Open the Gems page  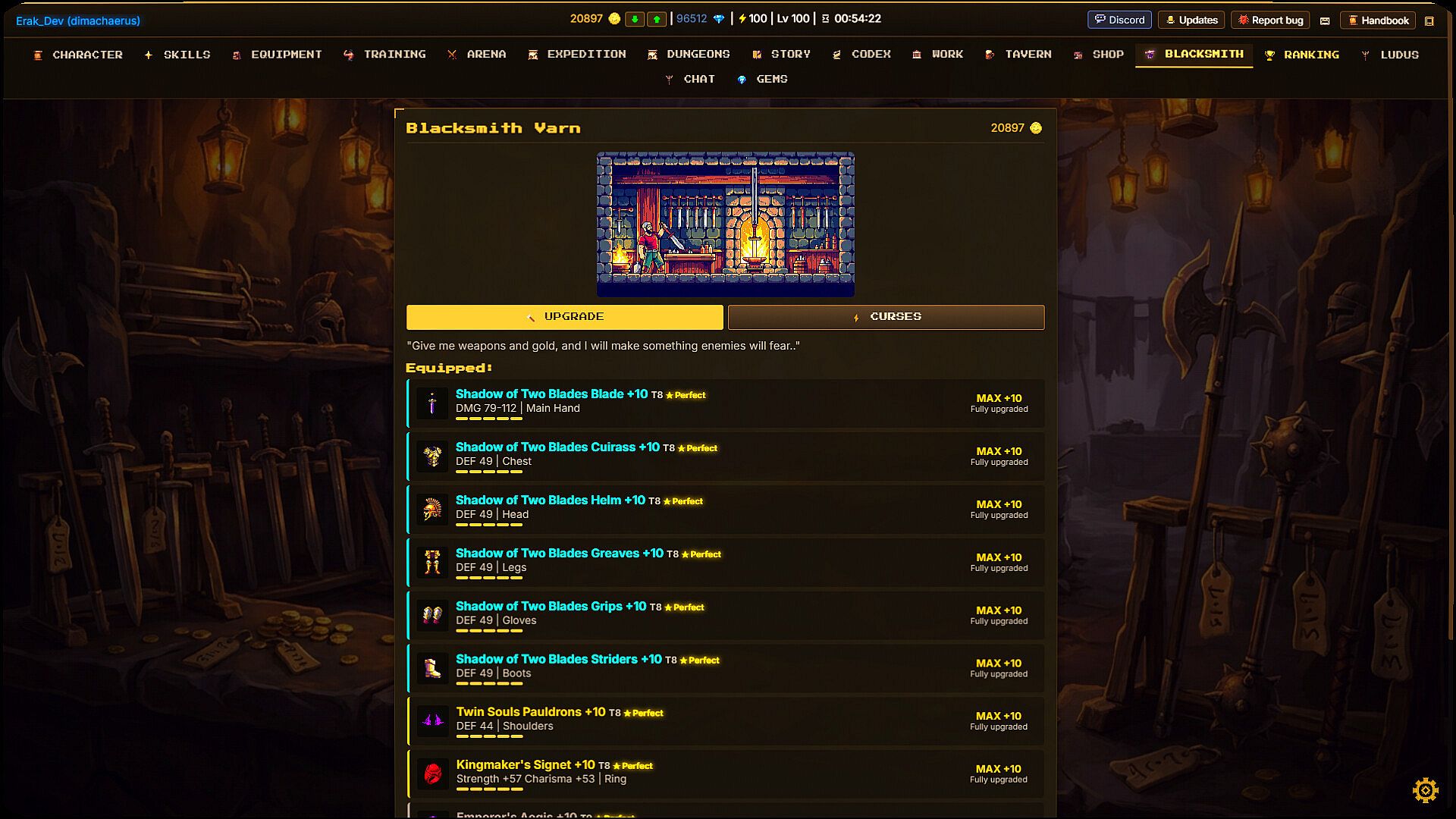tap(763, 79)
